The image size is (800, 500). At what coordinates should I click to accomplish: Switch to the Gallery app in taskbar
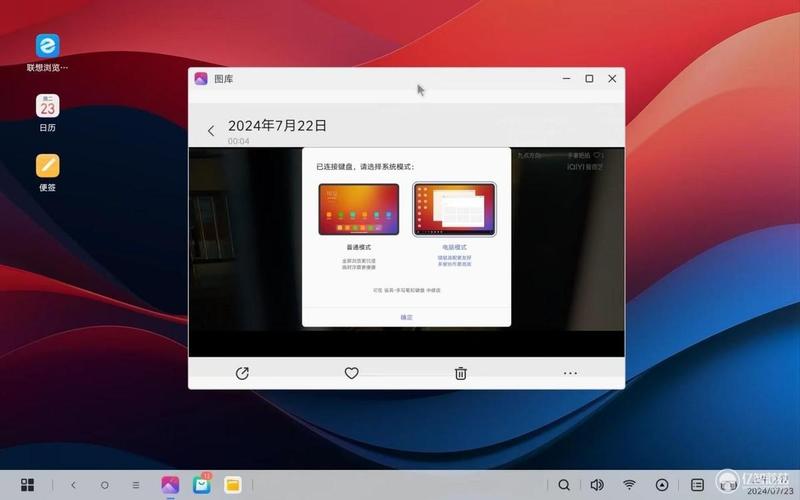tap(170, 485)
